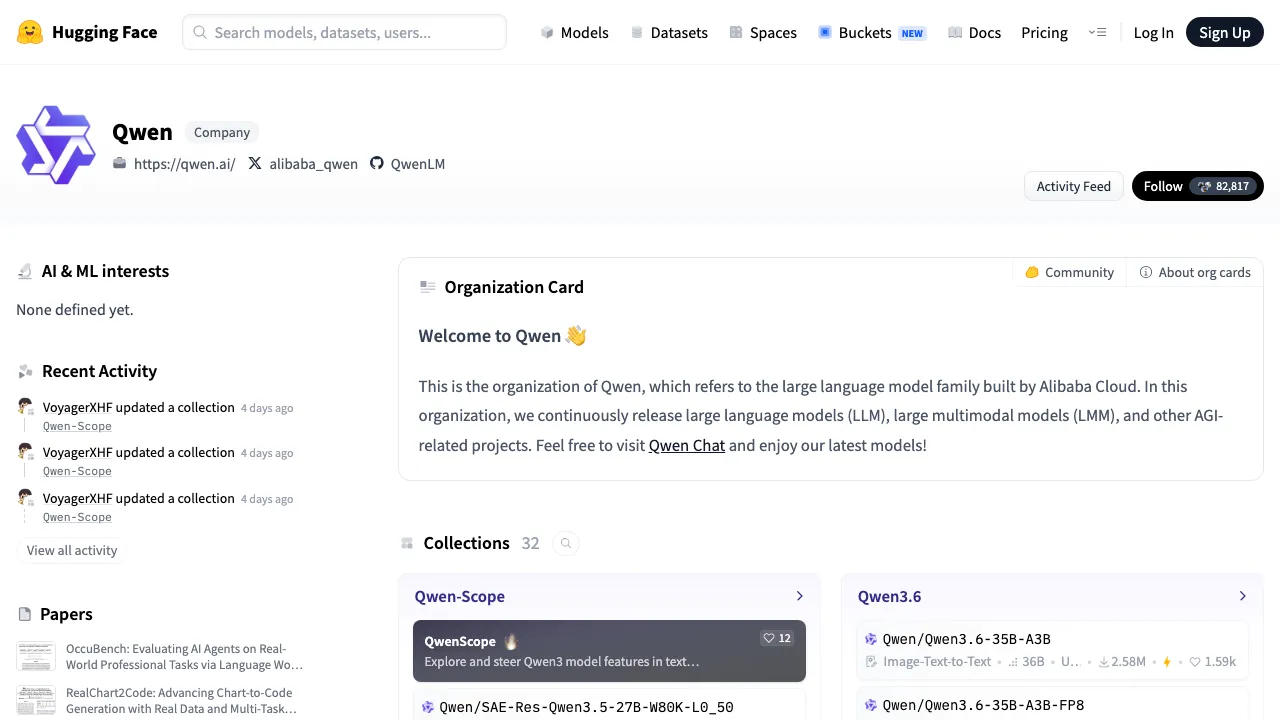Click the Hugging Face brand name text

(104, 32)
